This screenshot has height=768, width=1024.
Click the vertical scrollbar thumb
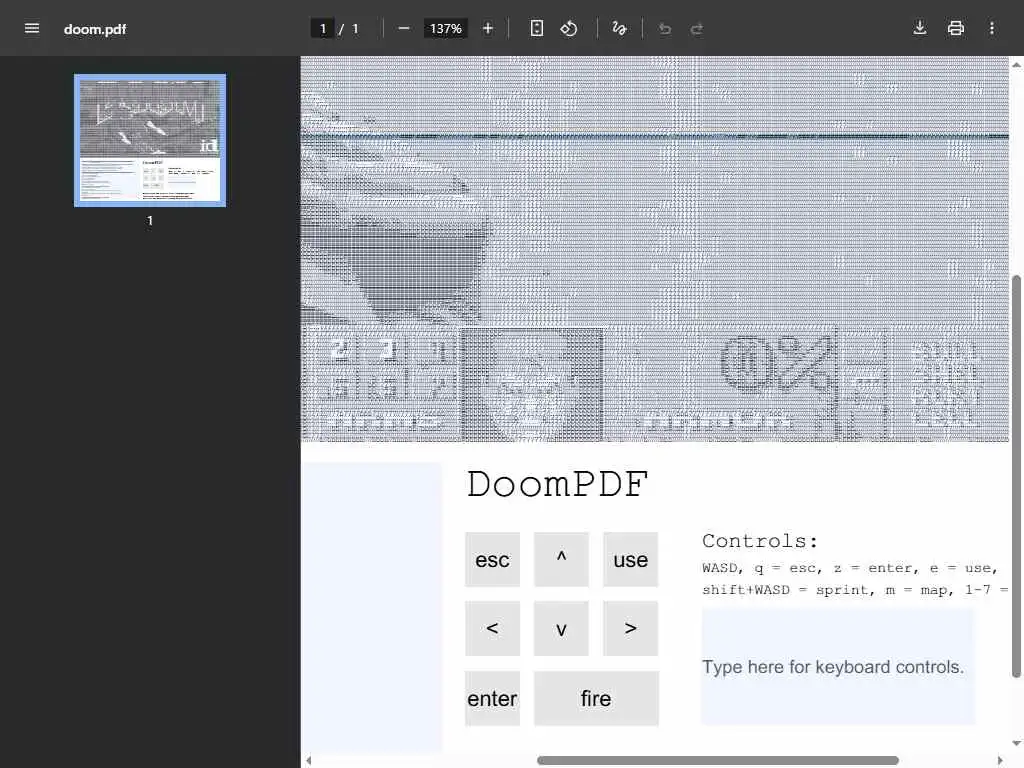coord(1016,477)
